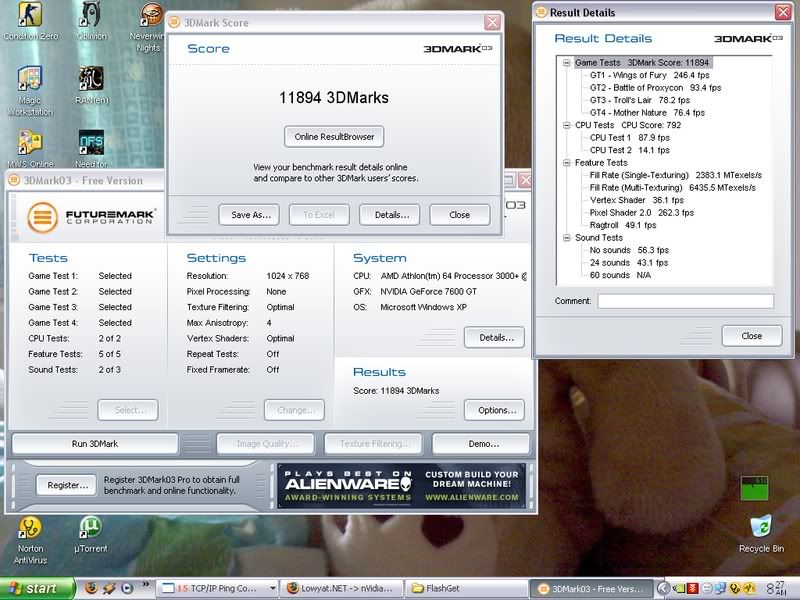Collapse the CPU Tests tree node
Viewport: 800px width, 600px height.
pos(567,124)
